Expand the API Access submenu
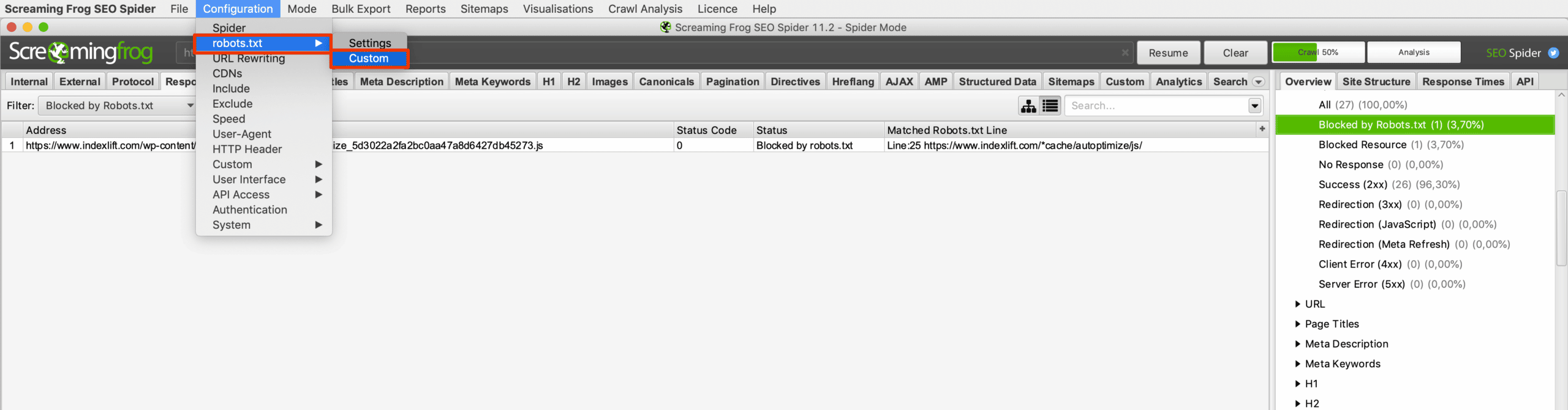 263,195
